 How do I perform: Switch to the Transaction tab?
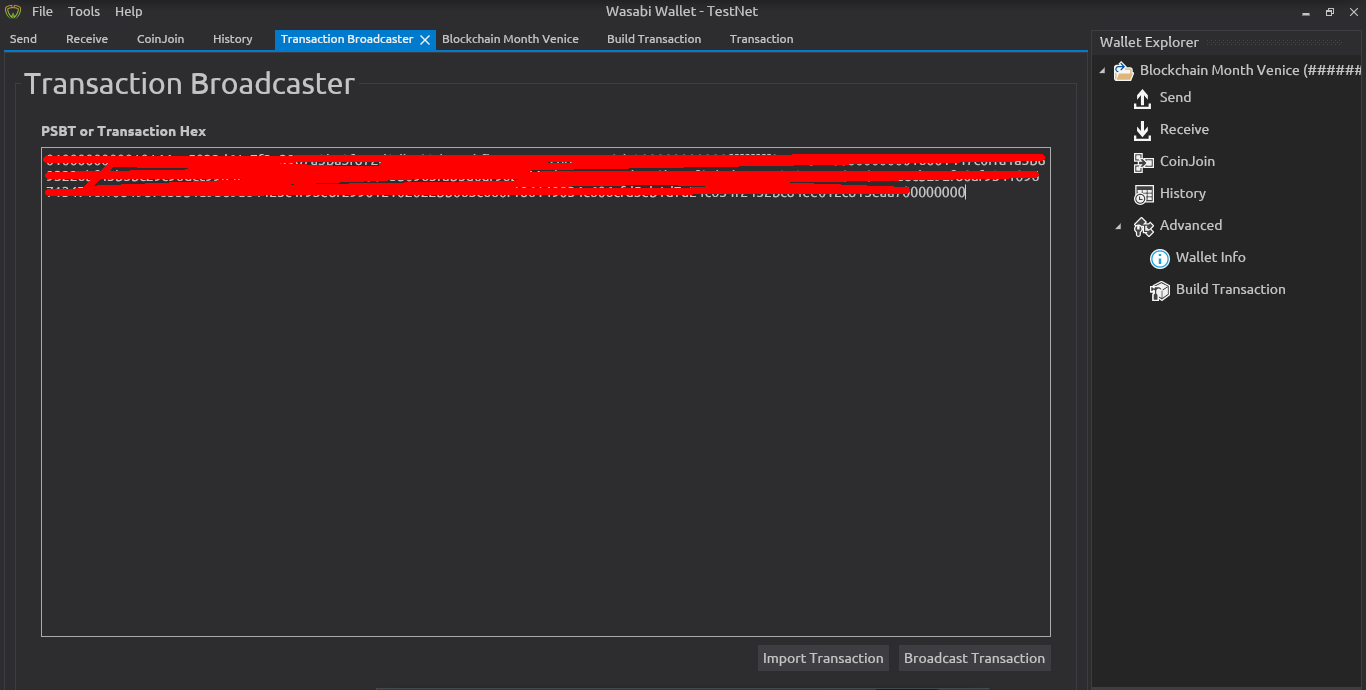point(761,39)
